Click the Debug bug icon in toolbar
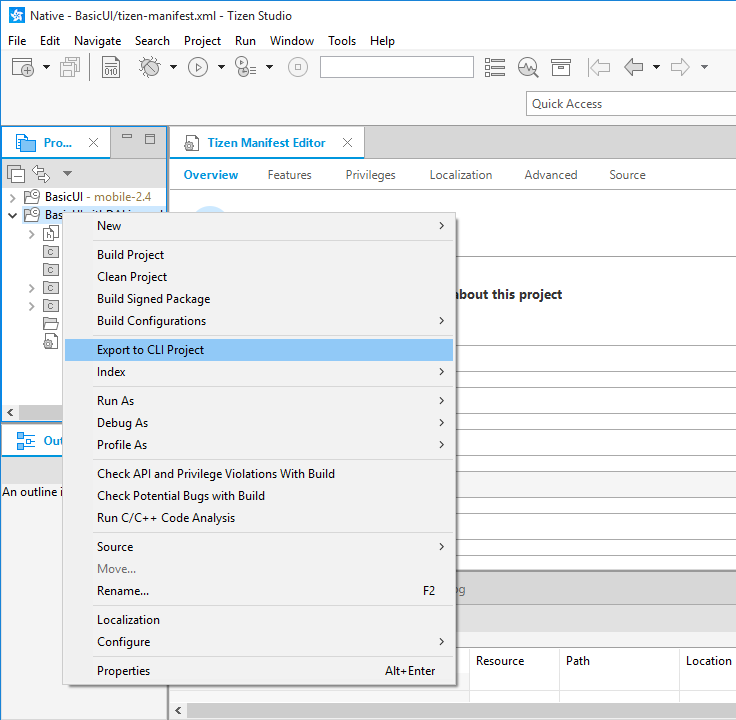The height and width of the screenshot is (720, 736). click(x=149, y=68)
